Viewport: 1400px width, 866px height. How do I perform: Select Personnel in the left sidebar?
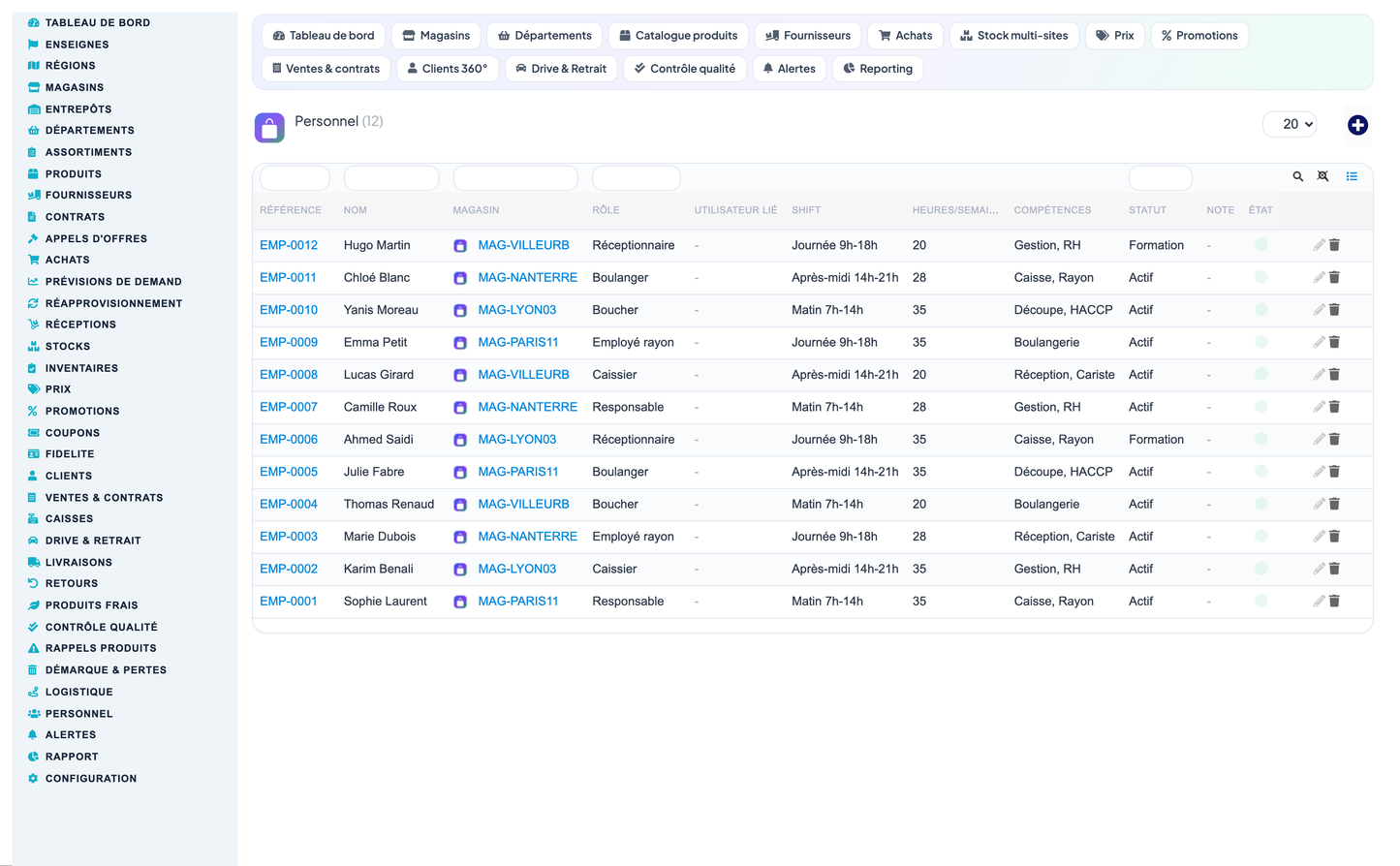click(78, 714)
